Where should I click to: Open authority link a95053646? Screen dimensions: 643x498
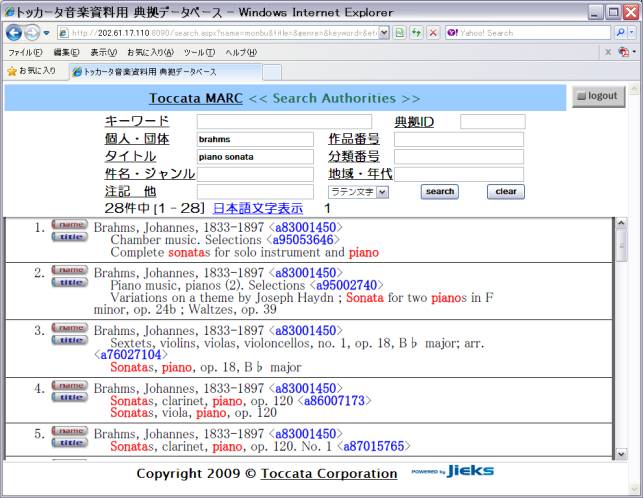[x=303, y=240]
